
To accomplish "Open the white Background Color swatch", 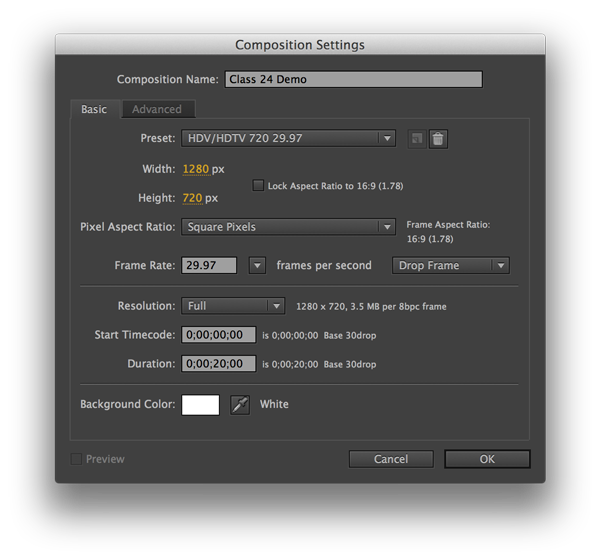I will pyautogui.click(x=201, y=405).
